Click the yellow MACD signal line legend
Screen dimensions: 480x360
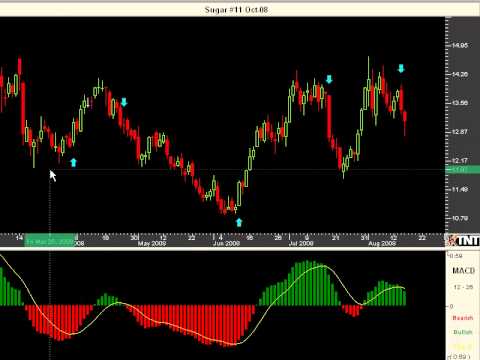click(463, 347)
